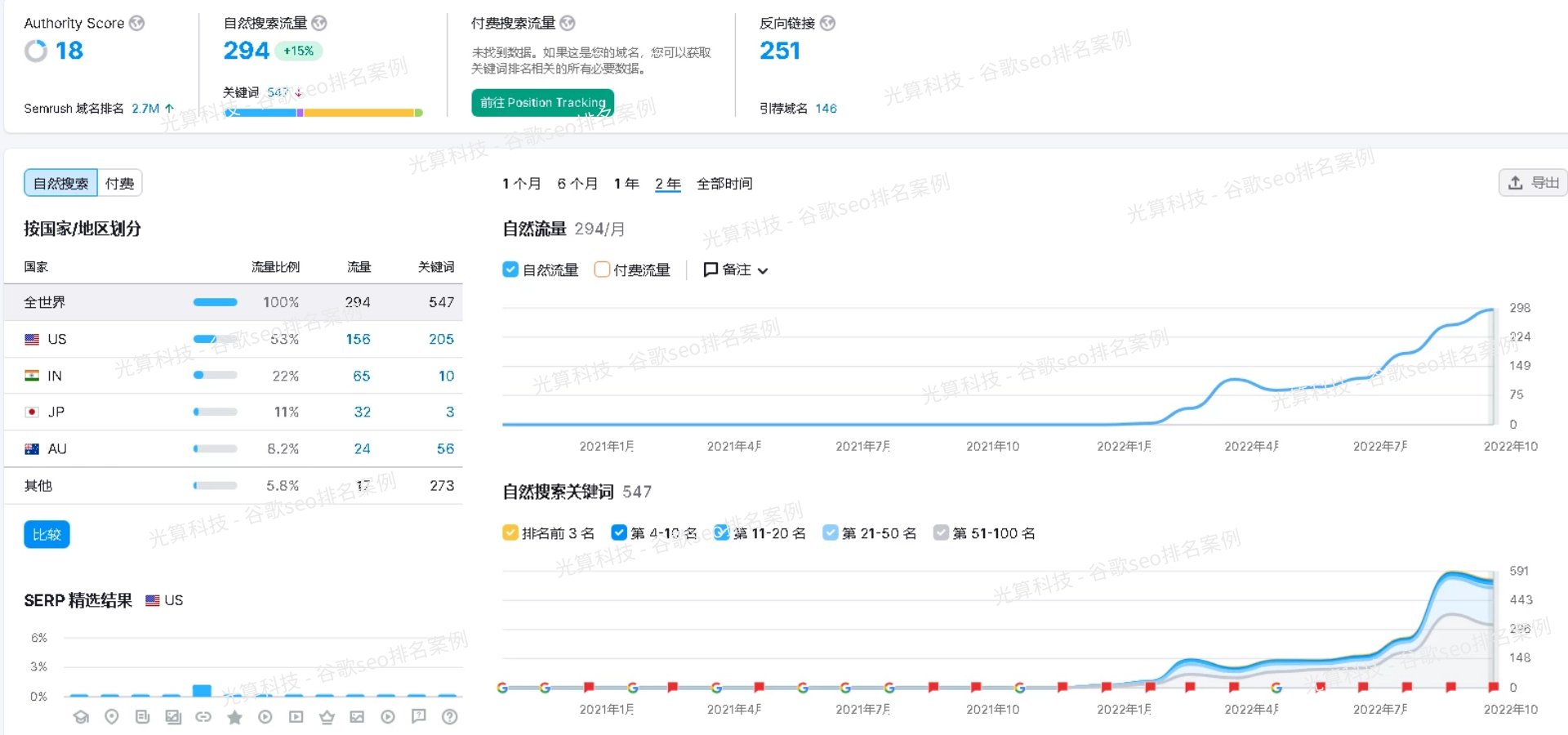Click the chain link SERP feature icon
This screenshot has width=1568, height=735.
click(203, 717)
